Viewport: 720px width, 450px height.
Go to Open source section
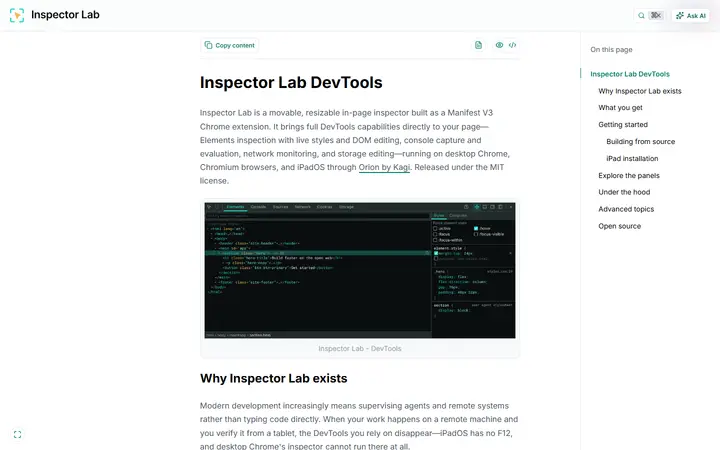click(x=619, y=226)
